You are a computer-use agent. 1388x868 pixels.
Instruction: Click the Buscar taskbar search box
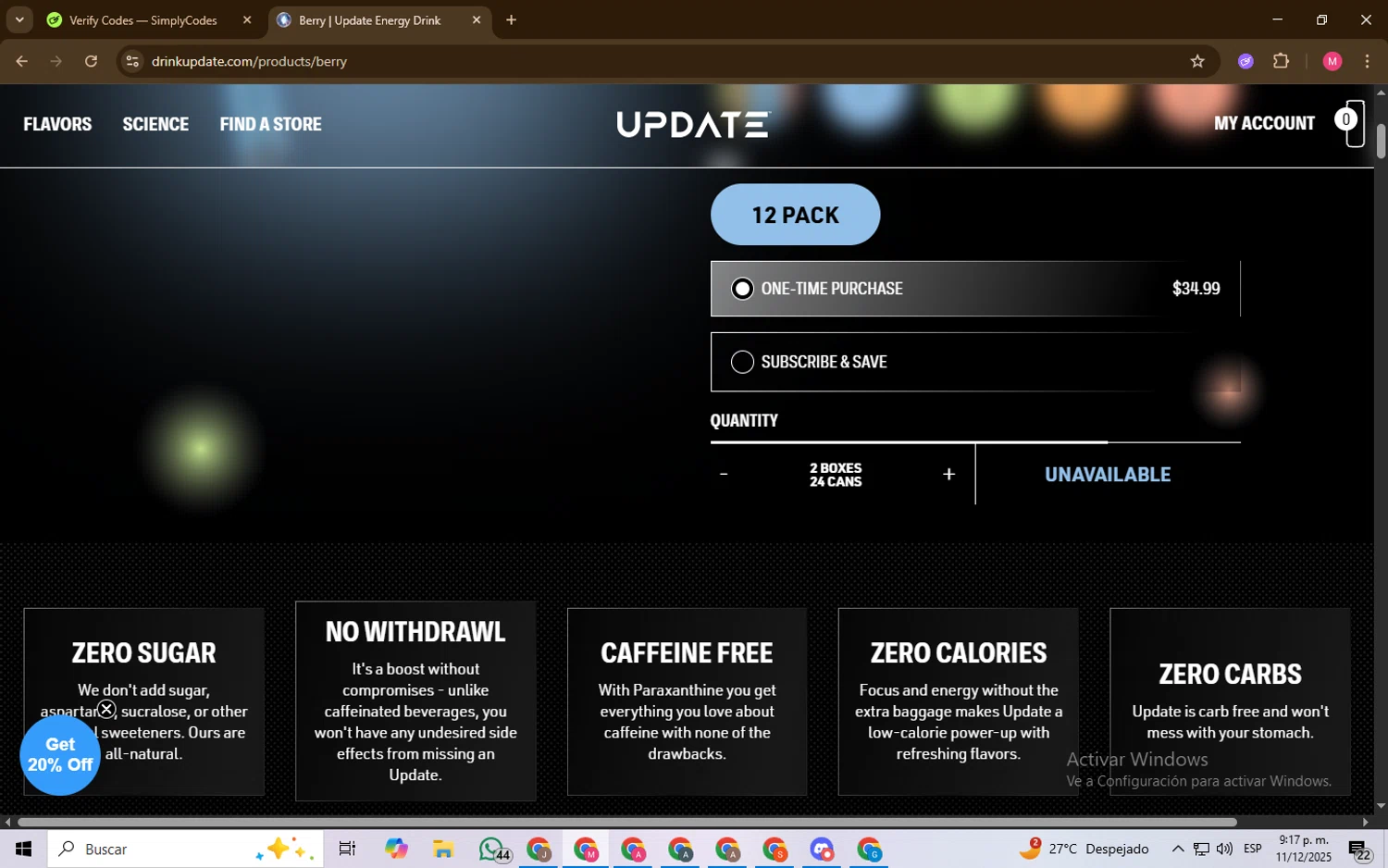[x=185, y=849]
